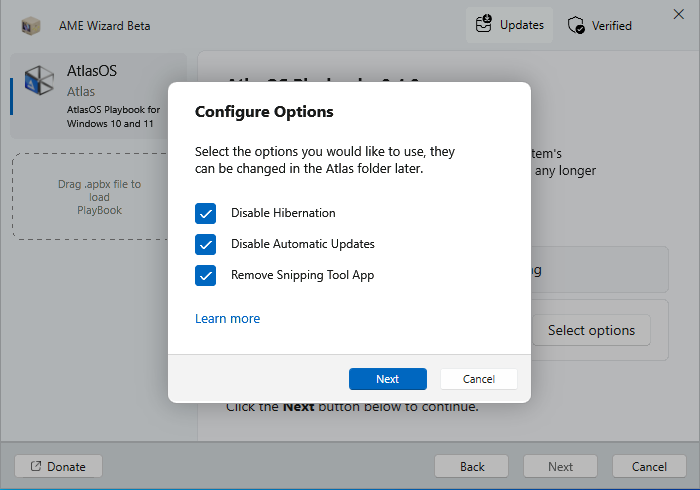
Task: Close the AME Wizard window
Action: coord(679,14)
